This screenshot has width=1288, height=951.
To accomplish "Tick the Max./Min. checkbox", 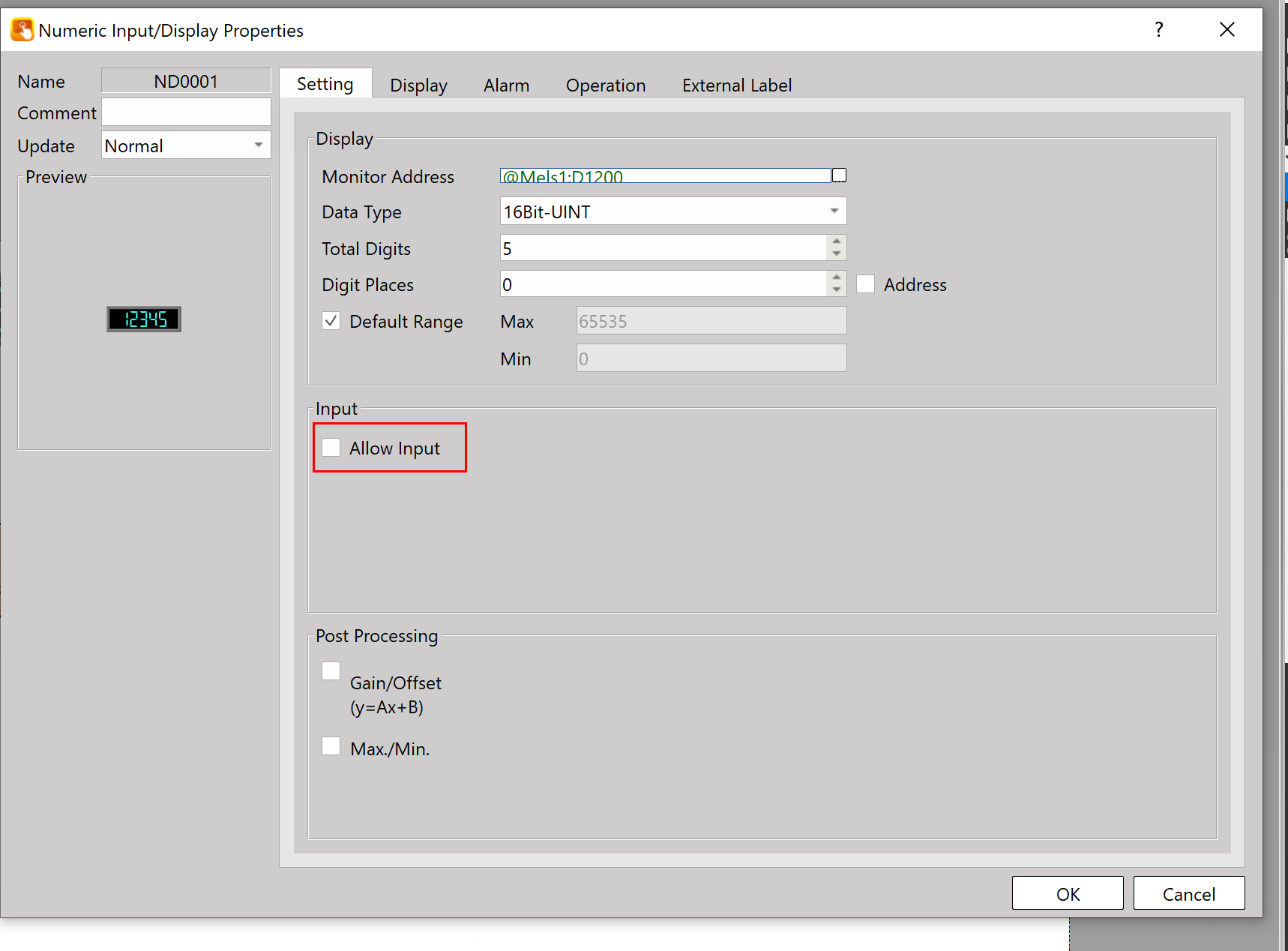I will (x=331, y=746).
